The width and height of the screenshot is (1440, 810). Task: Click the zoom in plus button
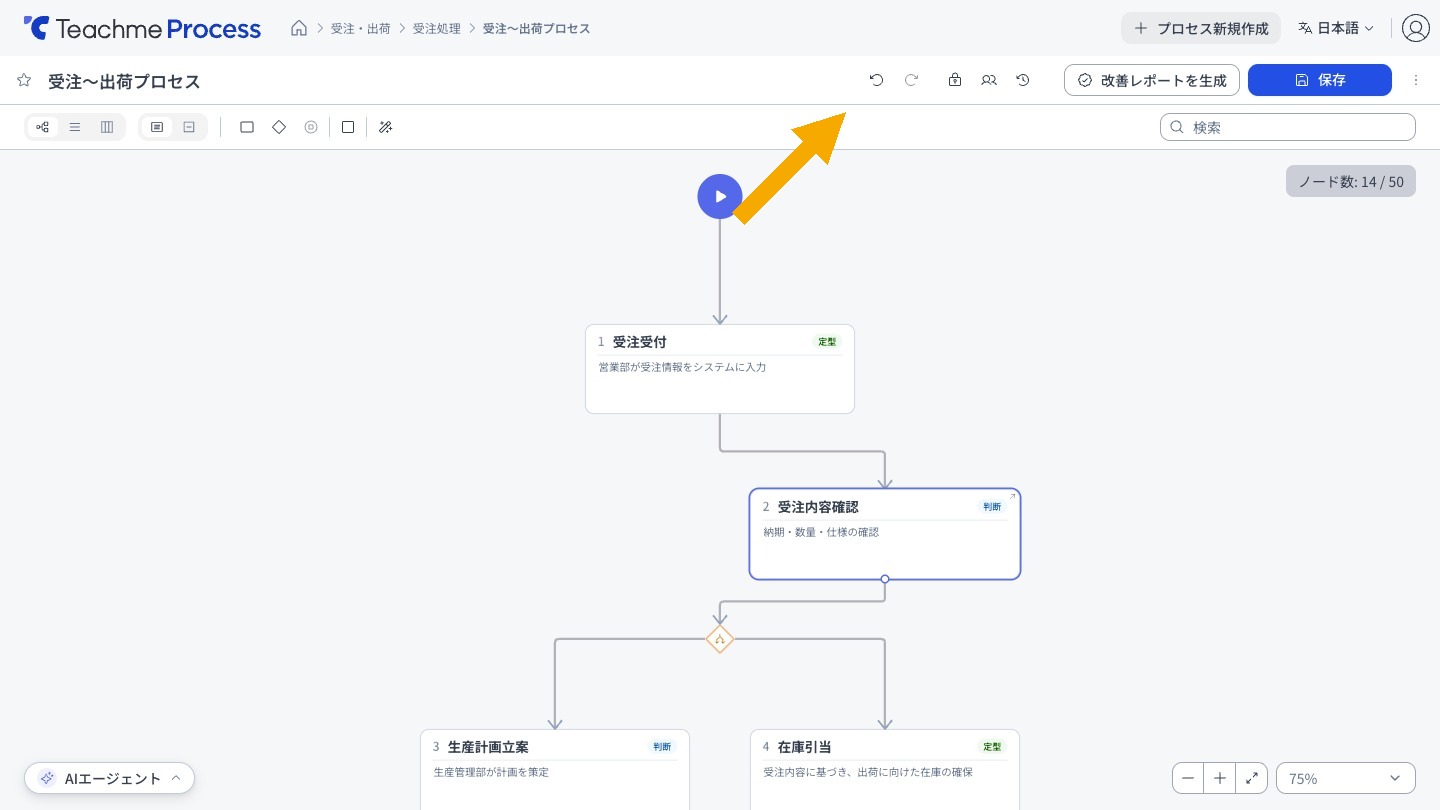1220,778
